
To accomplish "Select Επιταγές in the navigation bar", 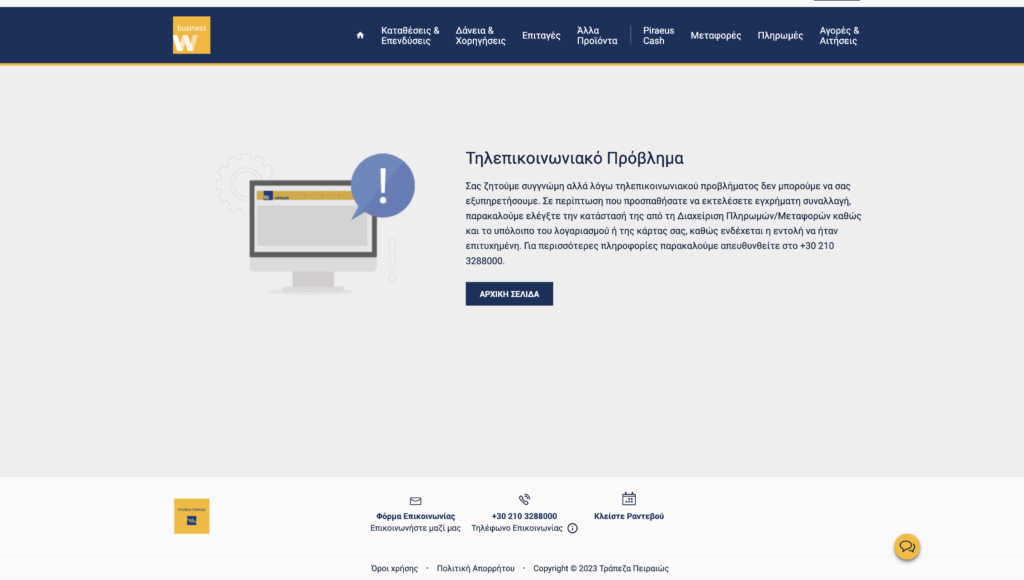I will (541, 36).
